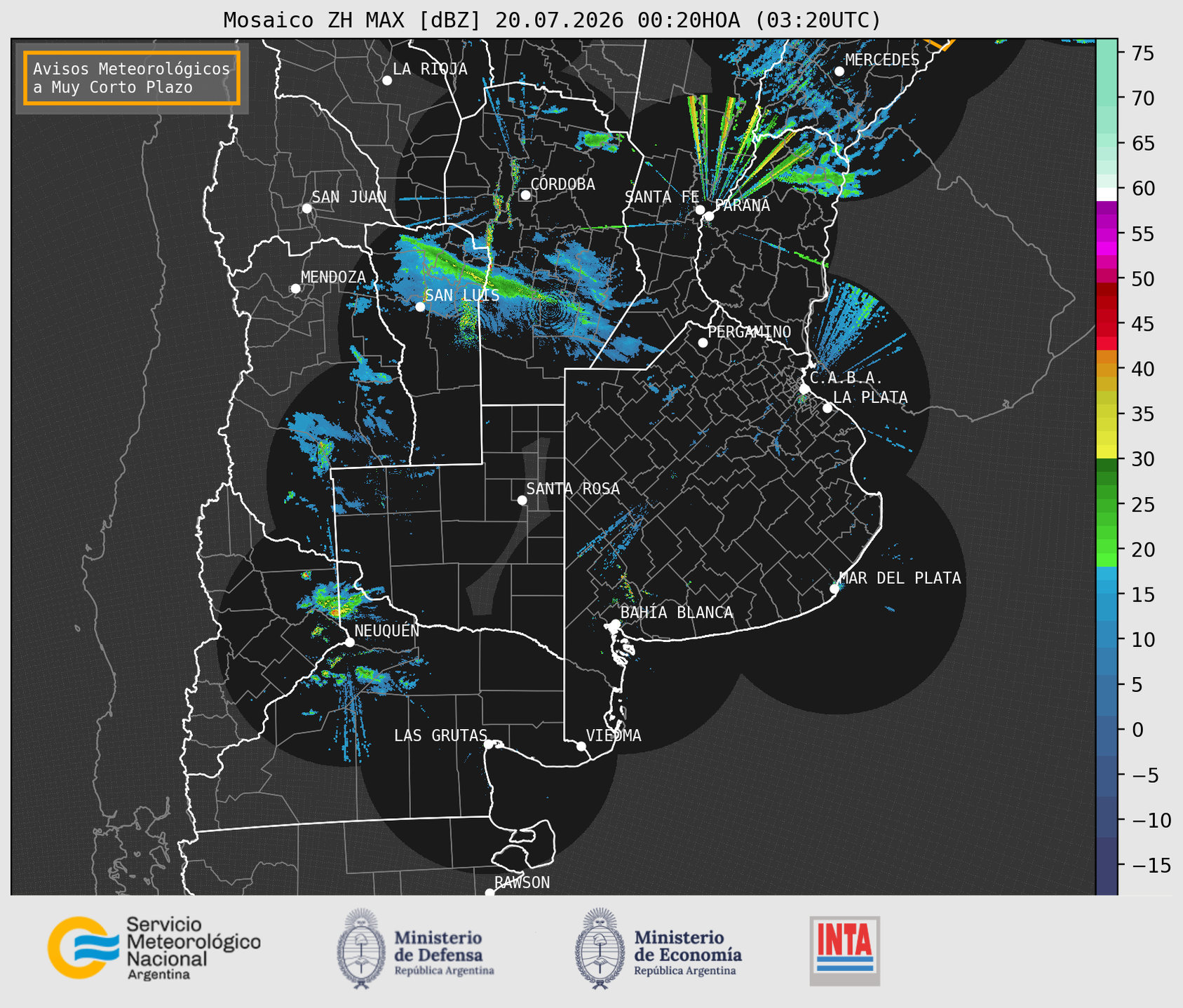Viewport: 1183px width, 1008px height.
Task: Click the Pergamino label on map
Action: point(749,332)
